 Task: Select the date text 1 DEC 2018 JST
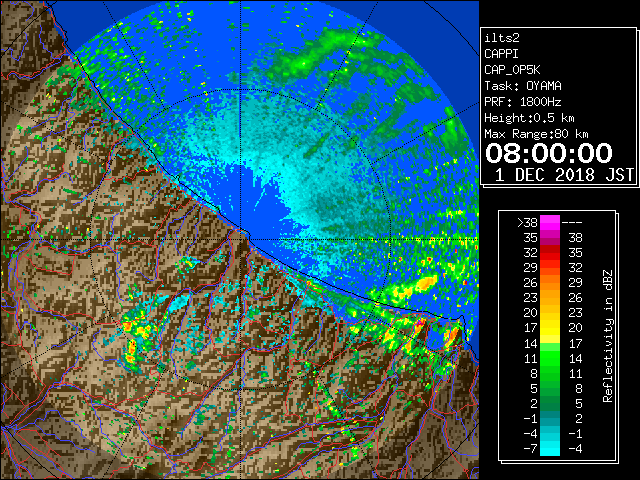(x=564, y=175)
